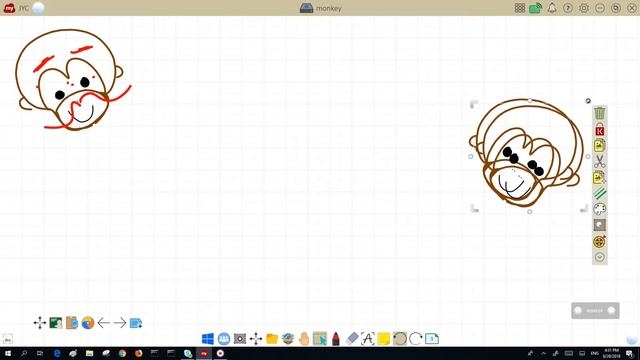Image resolution: width=640 pixels, height=360 pixels.
Task: Open Firefox from the taskbar
Action: click(x=138, y=353)
